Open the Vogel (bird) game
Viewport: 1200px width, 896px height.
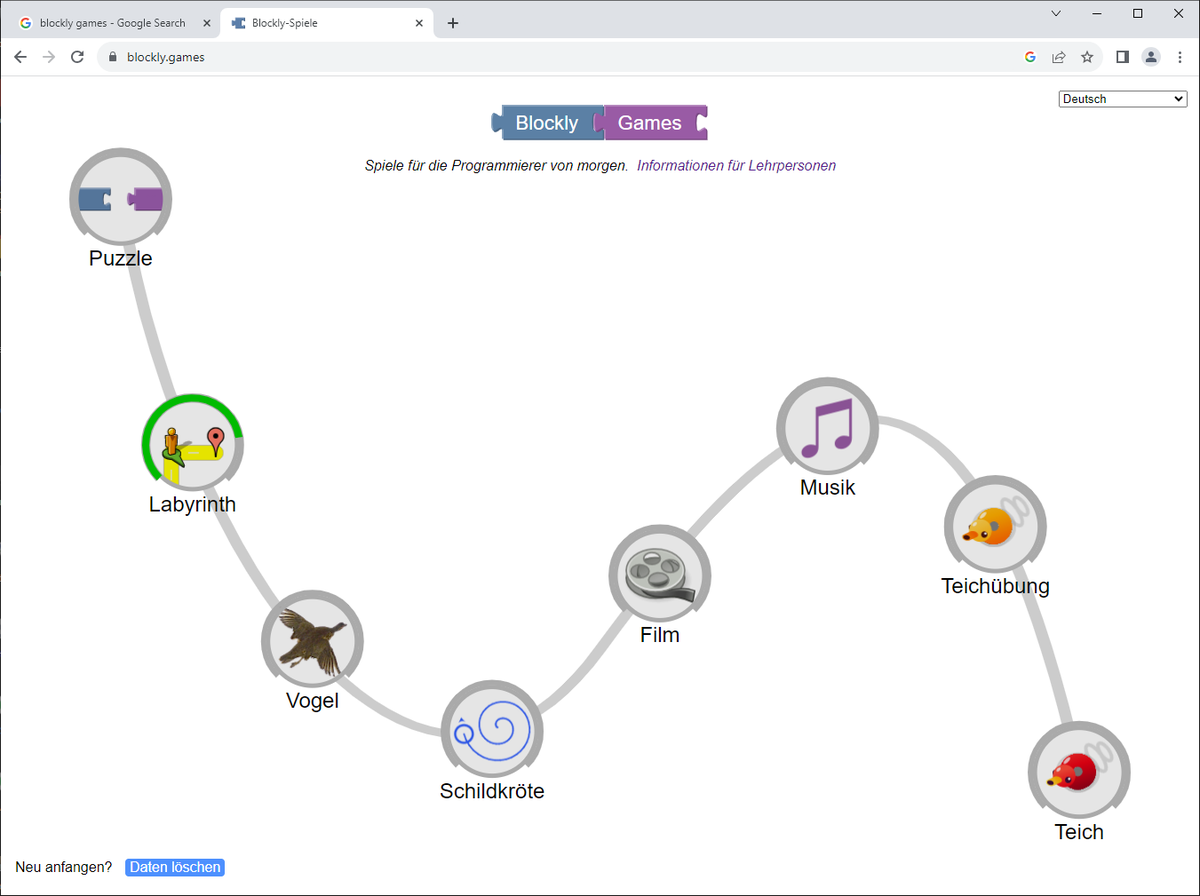click(312, 640)
